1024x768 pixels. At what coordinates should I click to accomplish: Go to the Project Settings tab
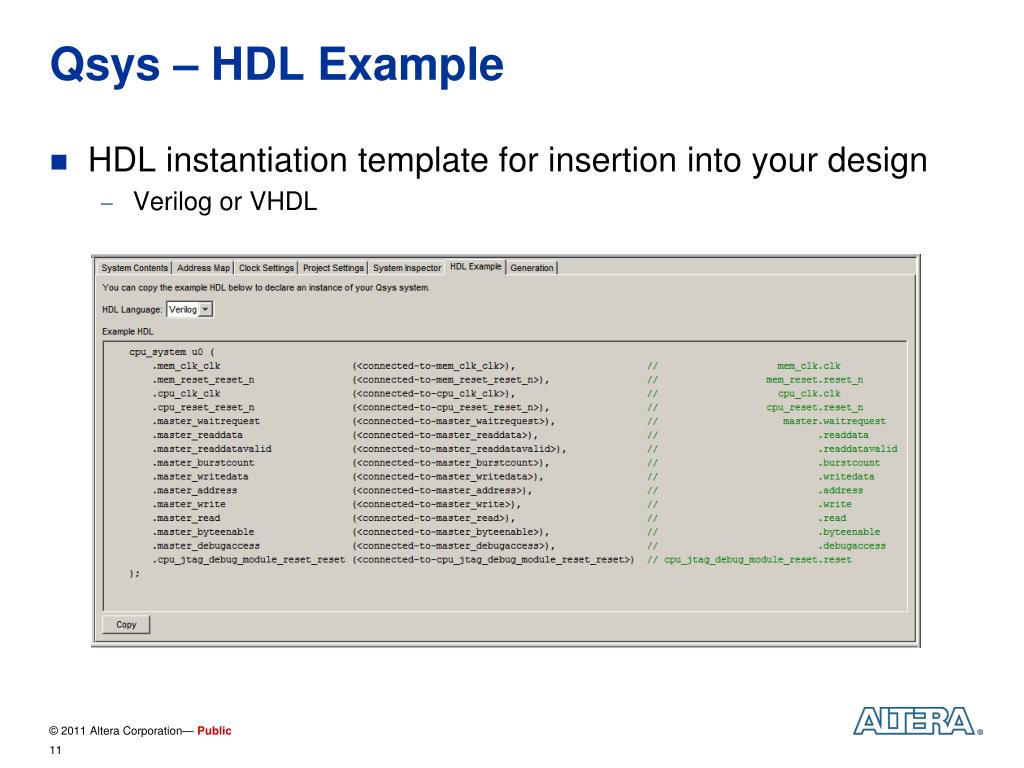pyautogui.click(x=333, y=268)
